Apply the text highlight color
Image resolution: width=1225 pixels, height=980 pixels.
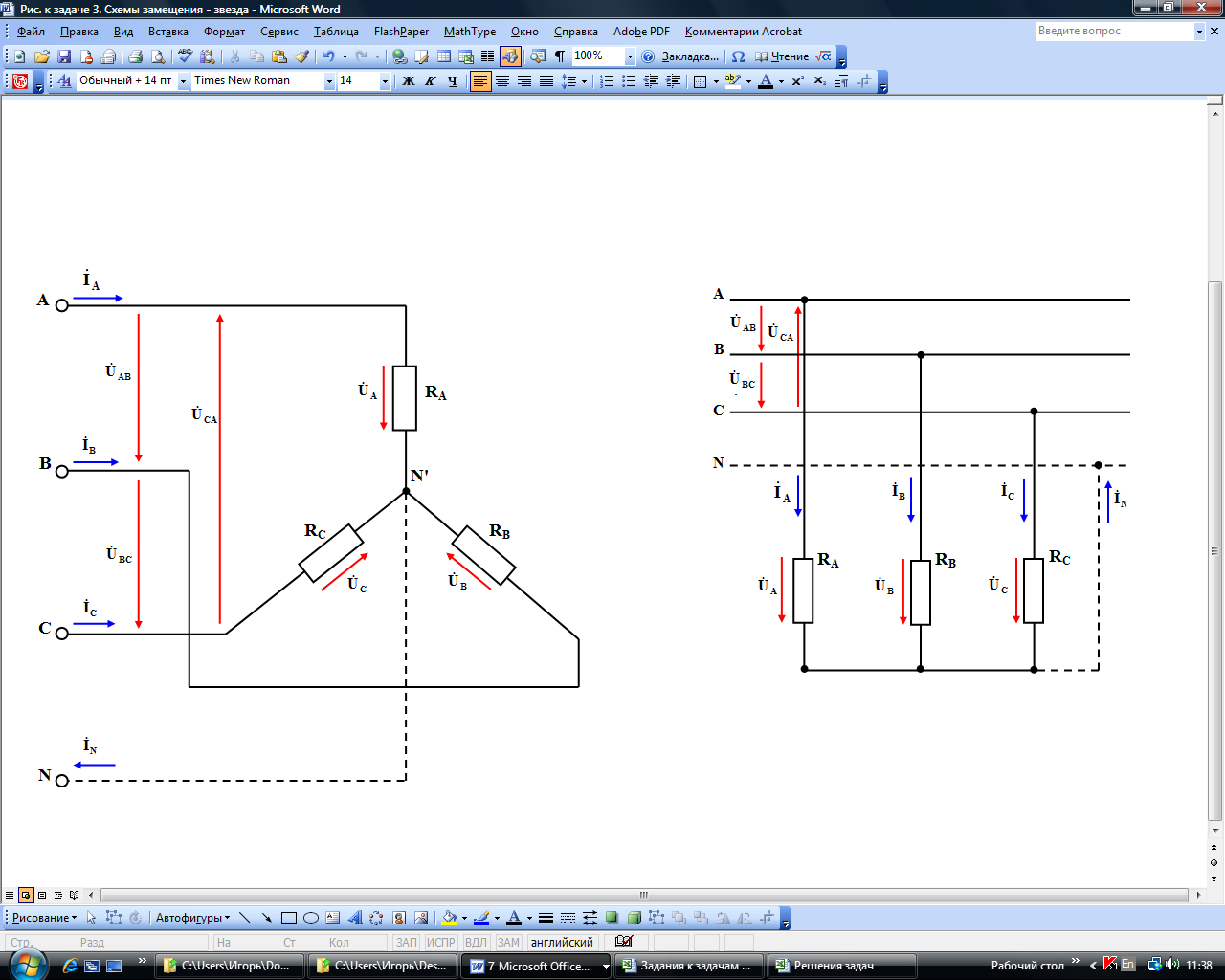(733, 81)
